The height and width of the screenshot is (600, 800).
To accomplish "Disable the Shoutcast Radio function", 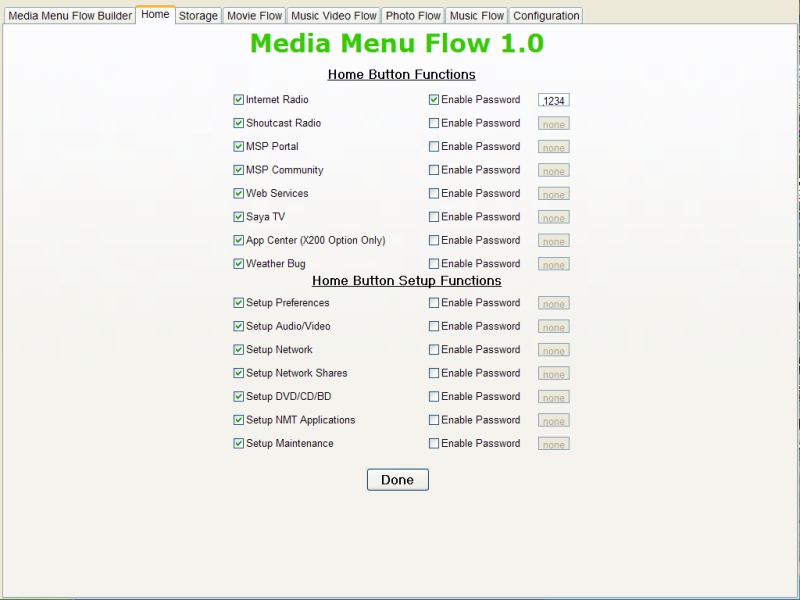I will (x=239, y=124).
